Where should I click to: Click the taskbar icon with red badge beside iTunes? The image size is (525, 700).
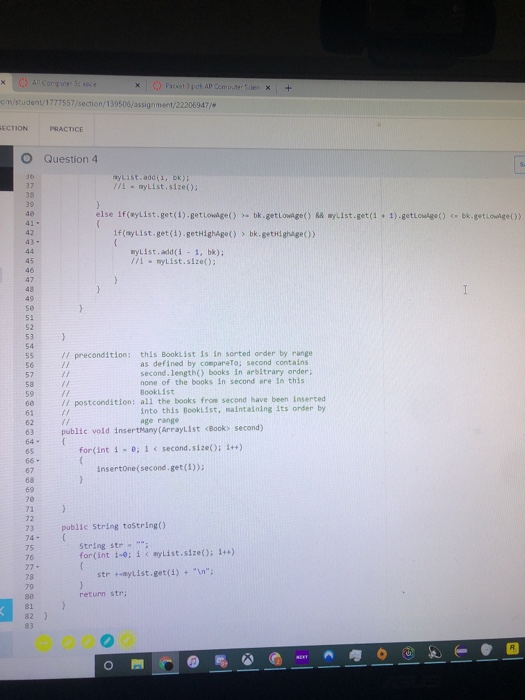221,661
